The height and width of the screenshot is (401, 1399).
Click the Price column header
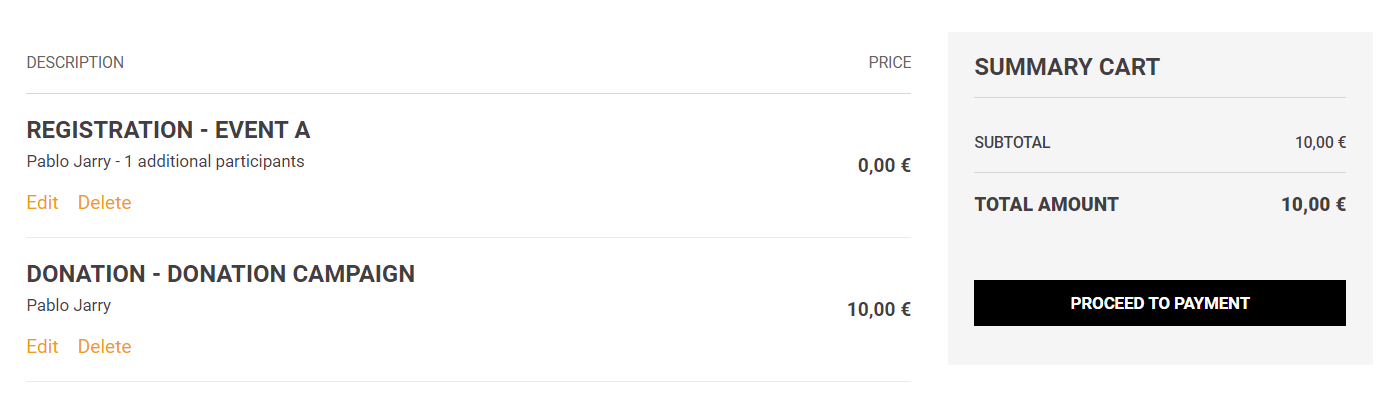[x=889, y=63]
